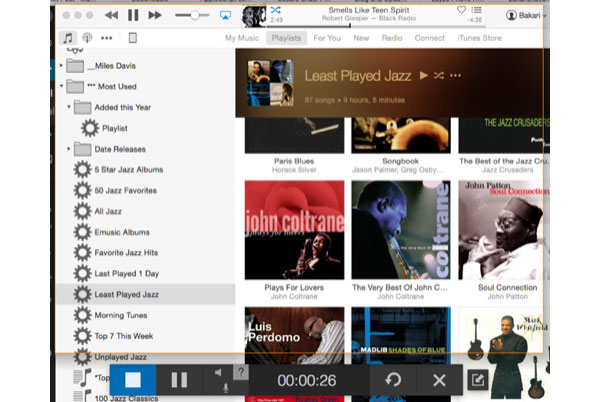Switch to the Podcasts library icon
Screen dimensions: 600x402
(87, 38)
